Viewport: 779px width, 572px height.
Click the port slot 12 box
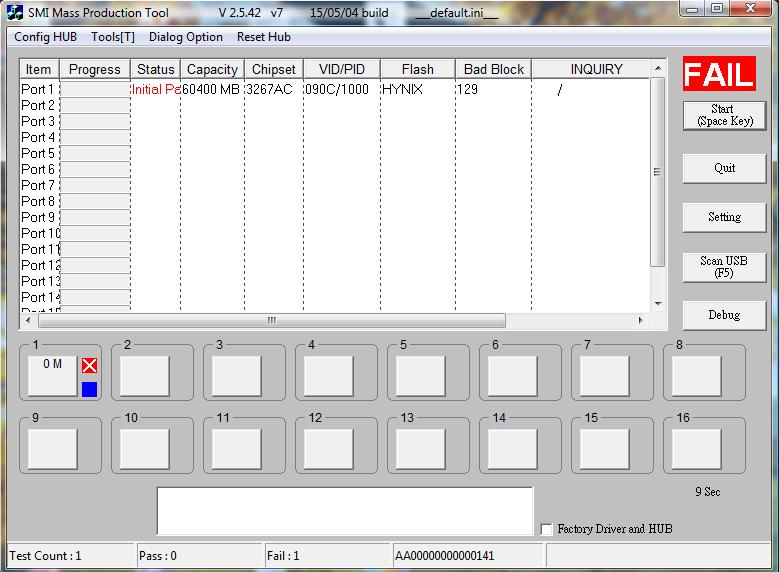click(328, 449)
